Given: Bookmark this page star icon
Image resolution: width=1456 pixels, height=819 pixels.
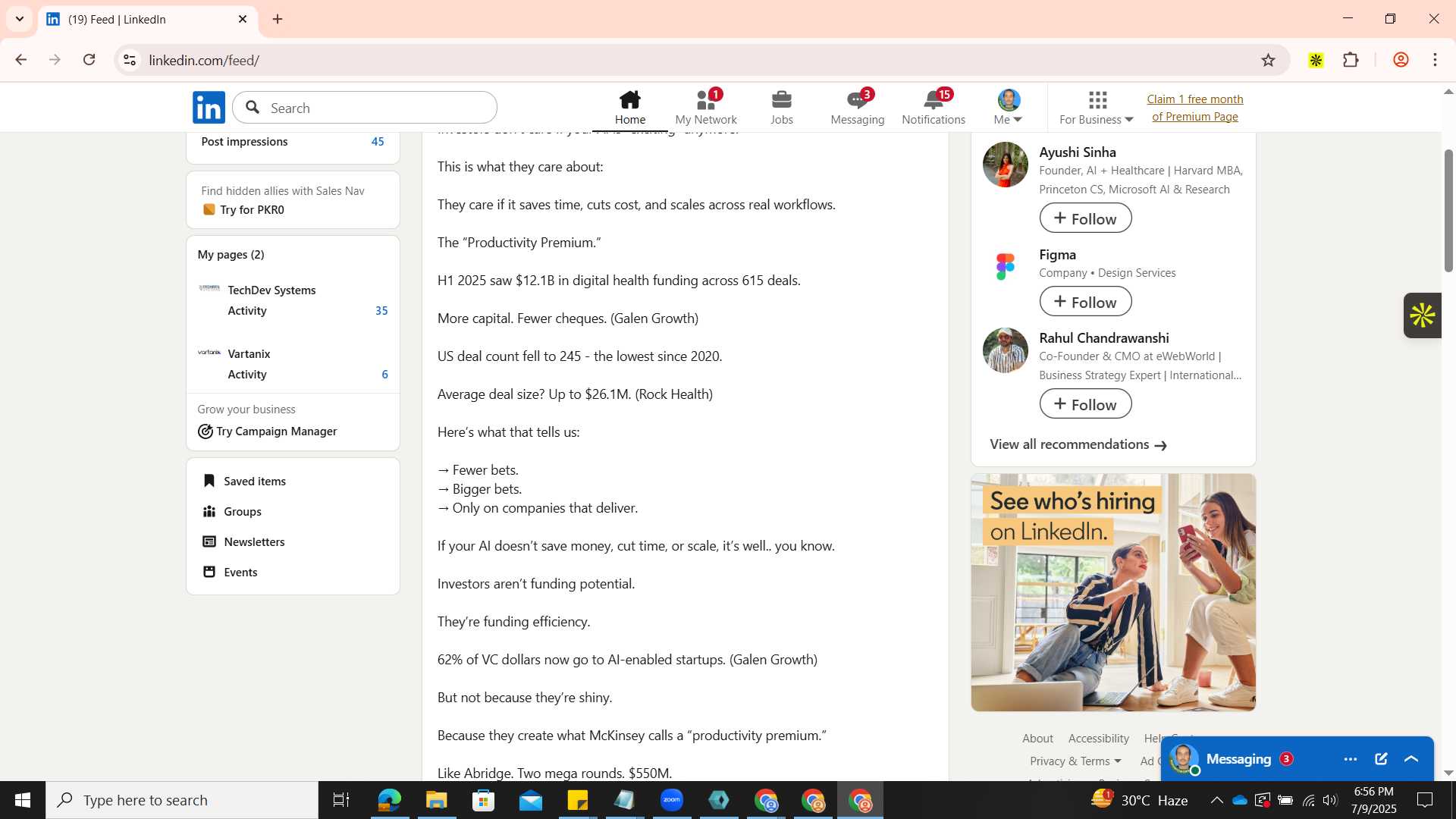Looking at the screenshot, I should click(1268, 60).
